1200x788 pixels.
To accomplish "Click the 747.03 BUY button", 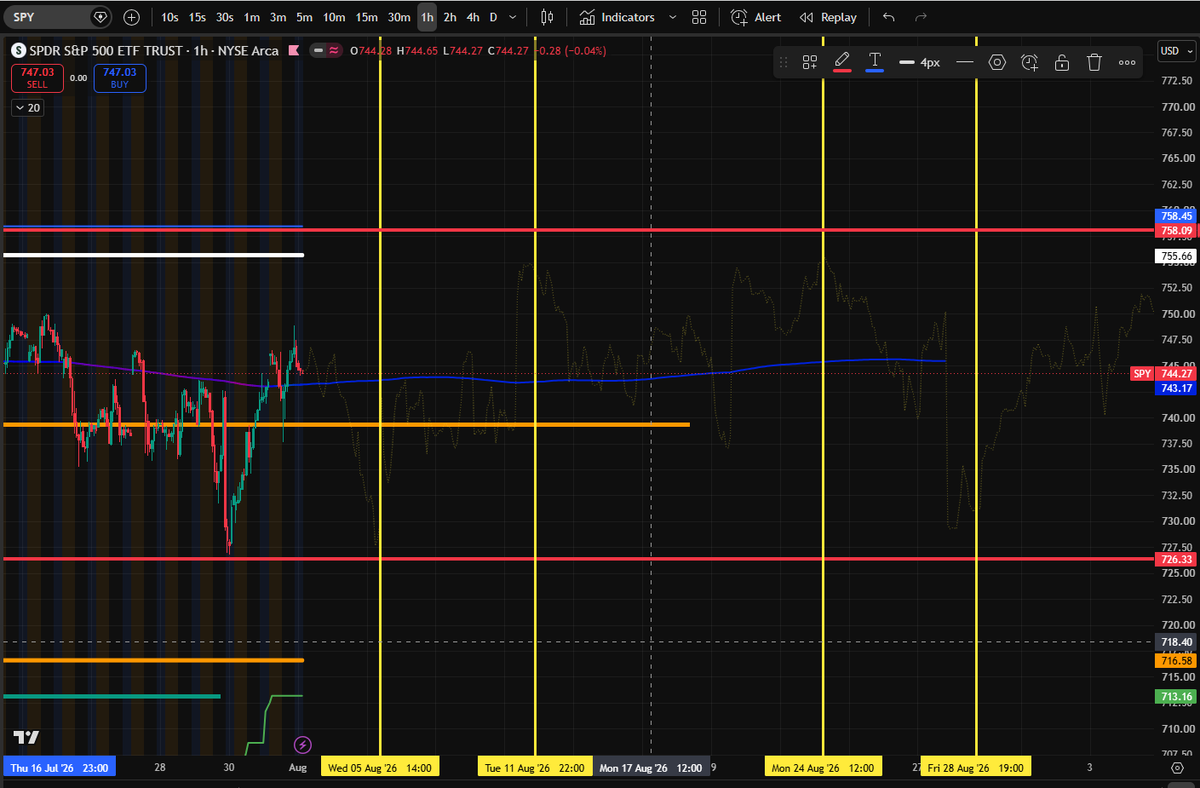I will 119,78.
